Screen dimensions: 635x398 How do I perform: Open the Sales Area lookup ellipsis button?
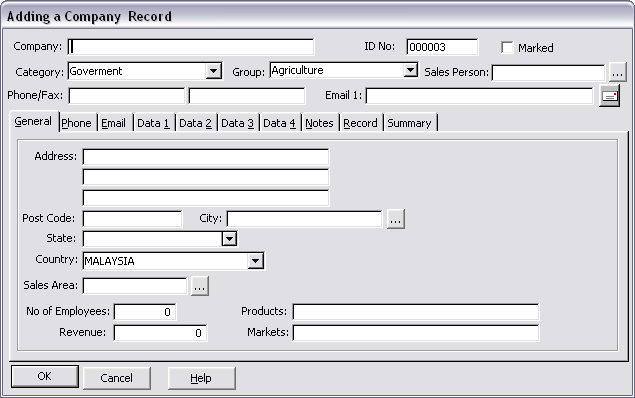pos(200,286)
